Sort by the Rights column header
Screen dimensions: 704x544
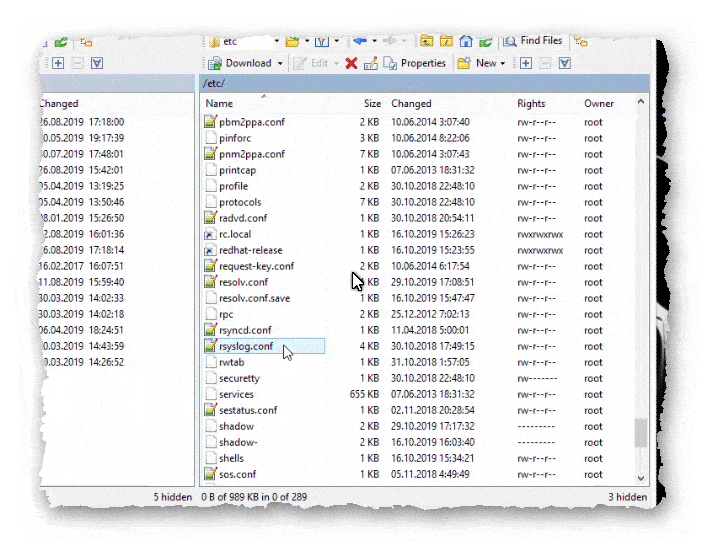[531, 104]
